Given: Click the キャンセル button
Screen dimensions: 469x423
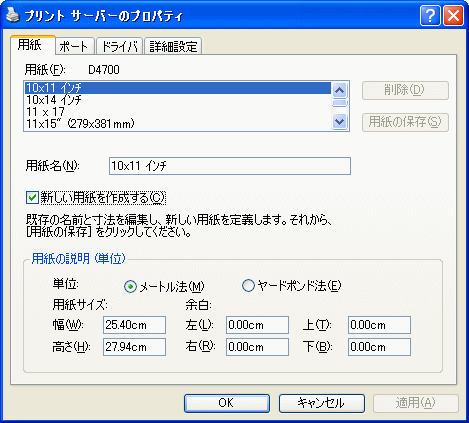Looking at the screenshot, I should point(321,403).
